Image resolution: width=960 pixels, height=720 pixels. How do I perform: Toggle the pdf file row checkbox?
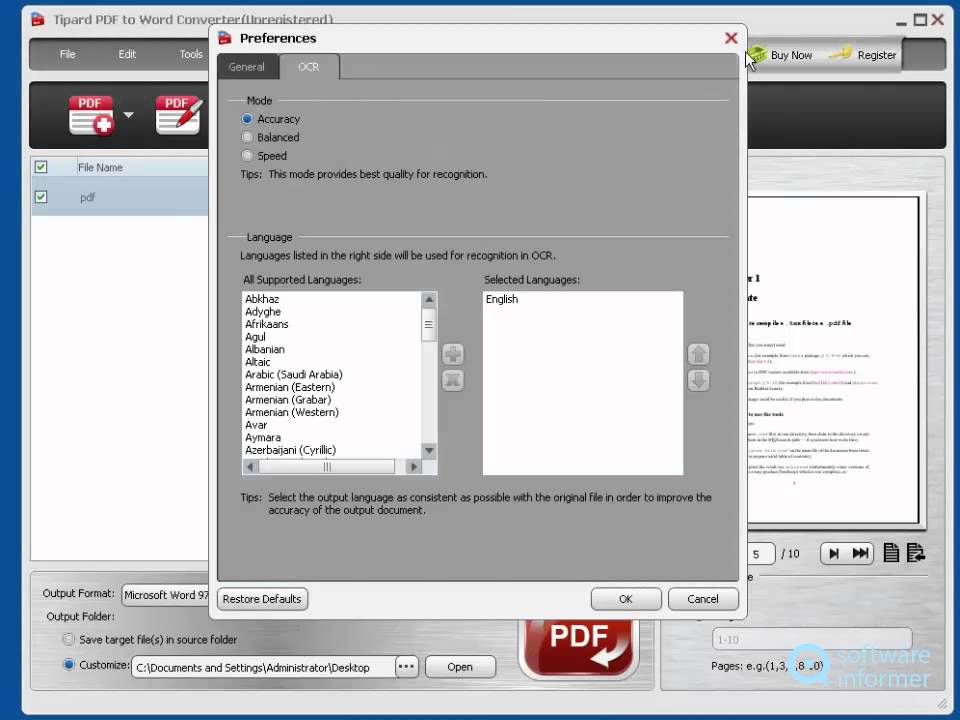[x=41, y=197]
